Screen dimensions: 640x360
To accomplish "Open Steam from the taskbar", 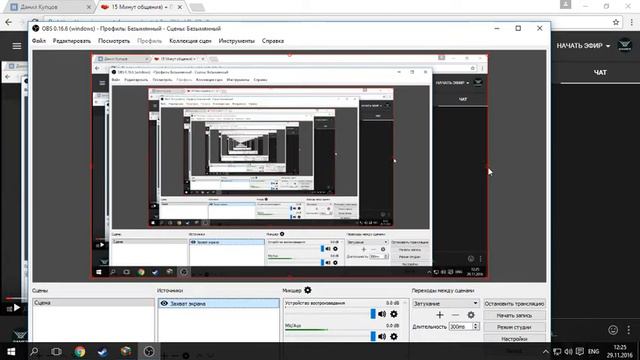I will (x=103, y=351).
